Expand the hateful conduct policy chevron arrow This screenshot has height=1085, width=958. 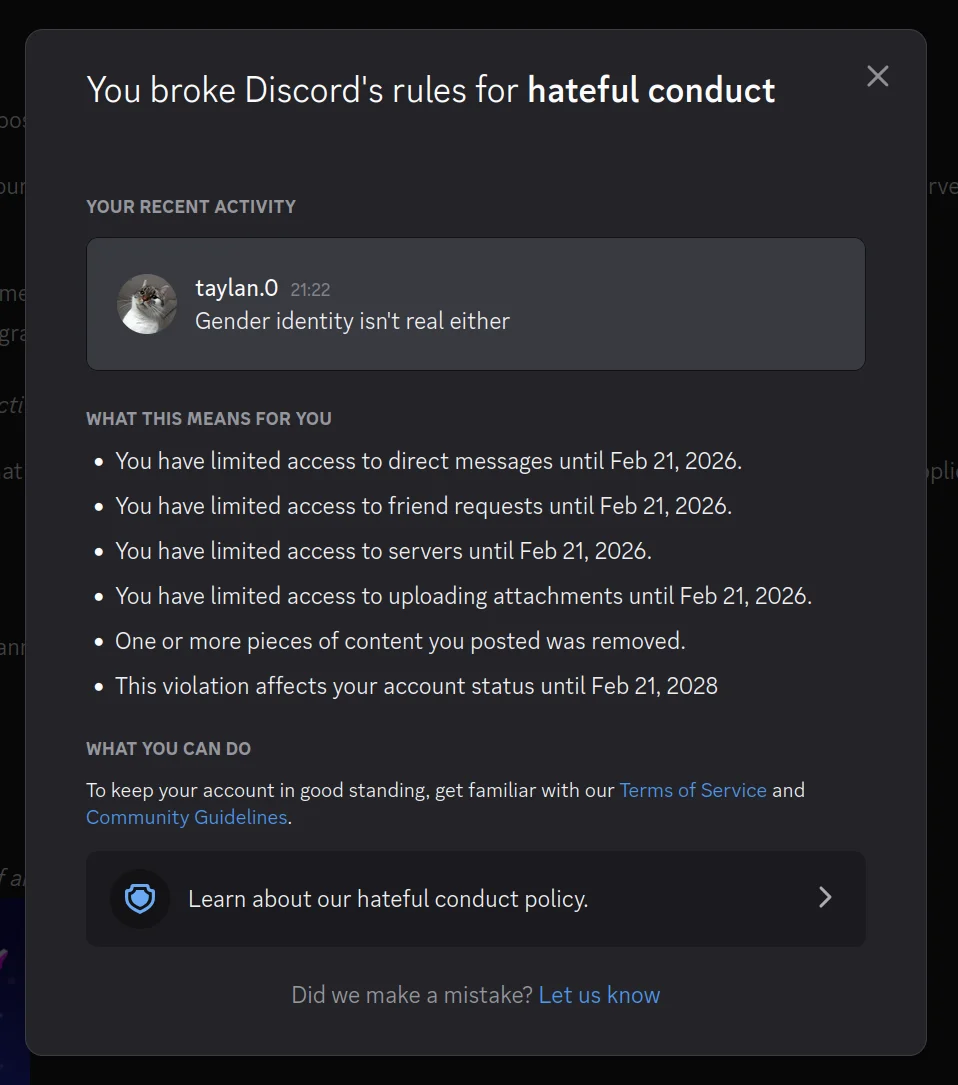coord(825,898)
